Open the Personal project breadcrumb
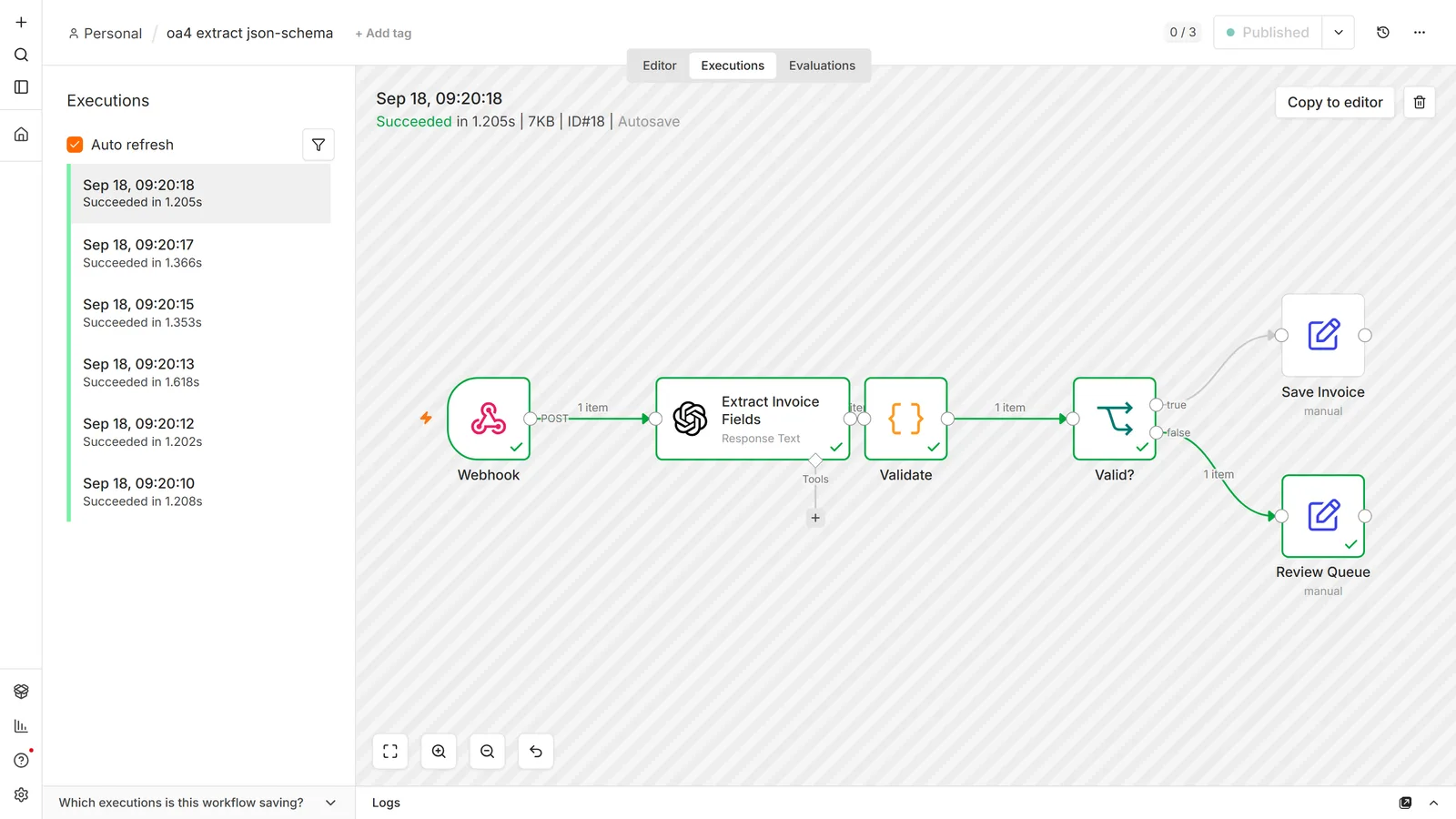The height and width of the screenshot is (819, 1456). point(106,34)
